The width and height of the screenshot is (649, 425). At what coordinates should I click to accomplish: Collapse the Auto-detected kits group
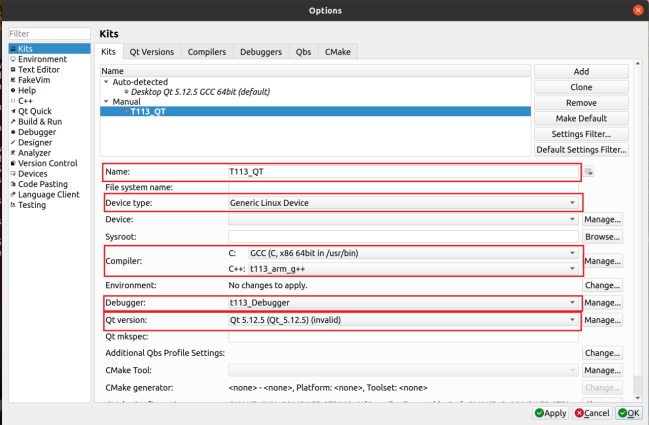point(106,82)
